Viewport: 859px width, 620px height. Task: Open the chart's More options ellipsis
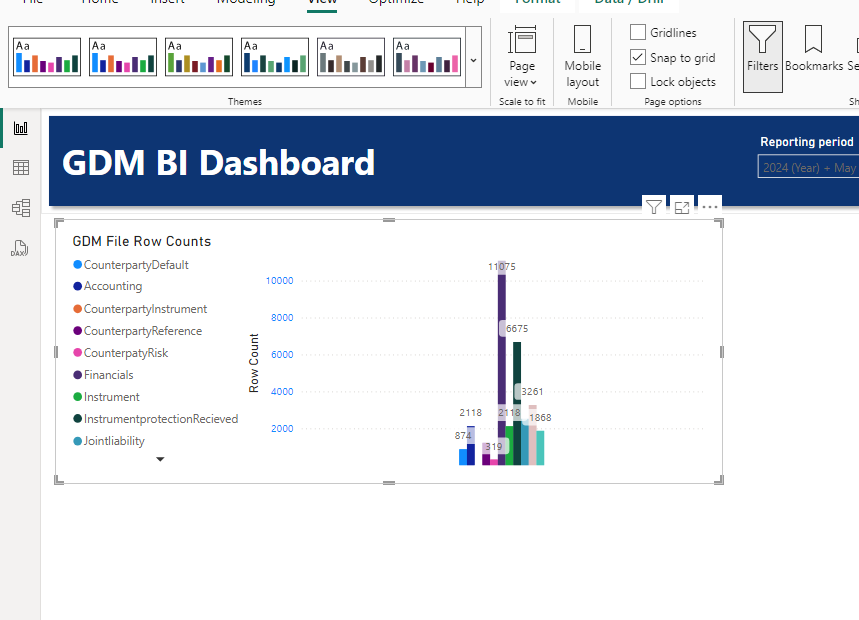point(710,207)
